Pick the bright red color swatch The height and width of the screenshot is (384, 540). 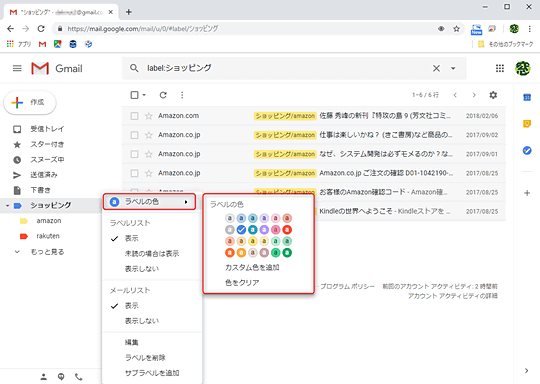tap(287, 230)
